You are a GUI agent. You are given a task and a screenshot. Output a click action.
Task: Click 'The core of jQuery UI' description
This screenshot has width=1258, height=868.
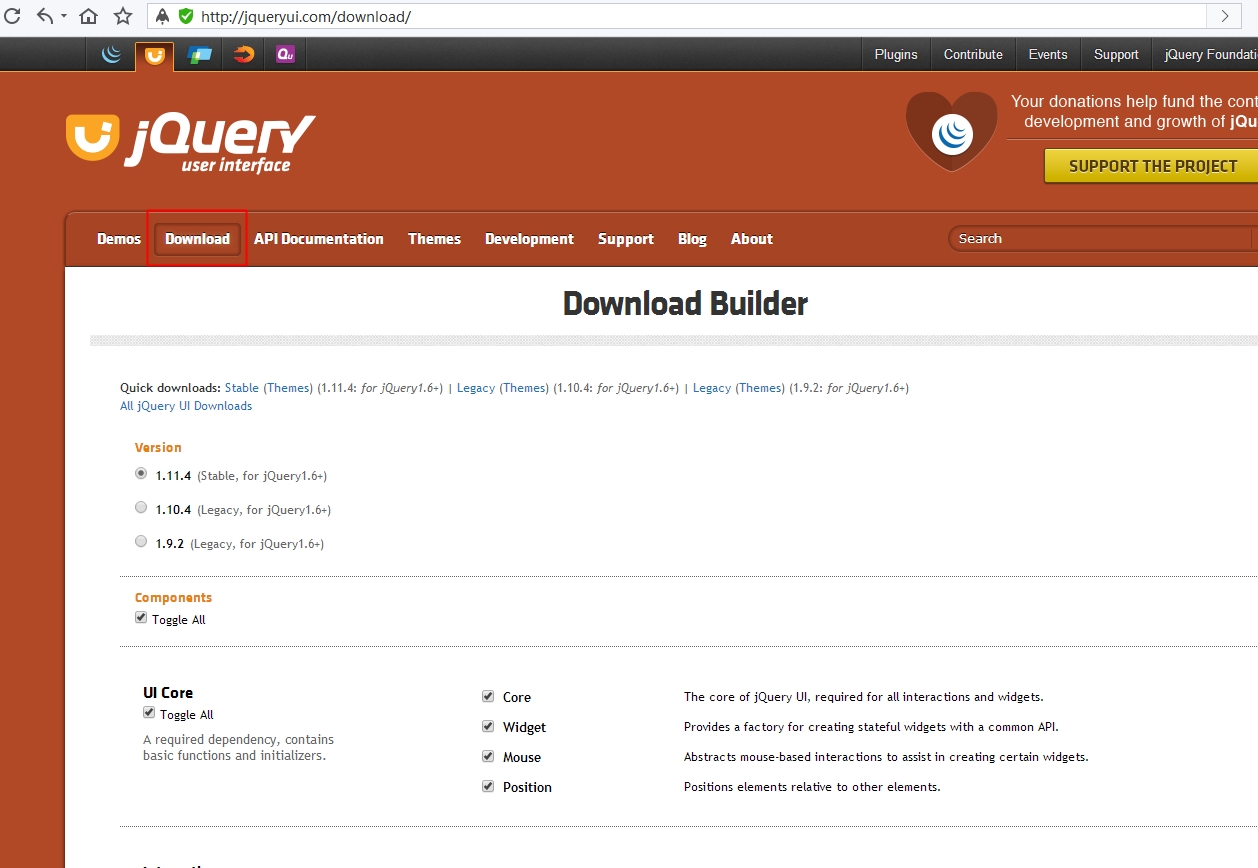point(863,697)
